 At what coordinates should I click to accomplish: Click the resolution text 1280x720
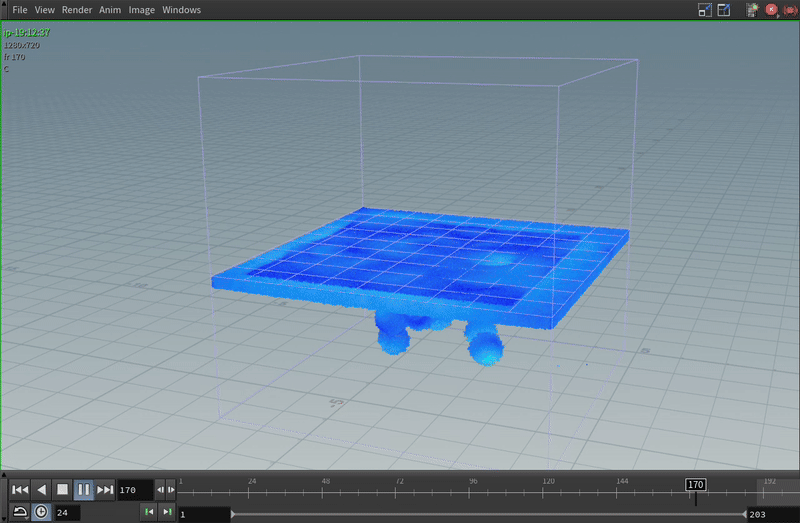tap(22, 45)
